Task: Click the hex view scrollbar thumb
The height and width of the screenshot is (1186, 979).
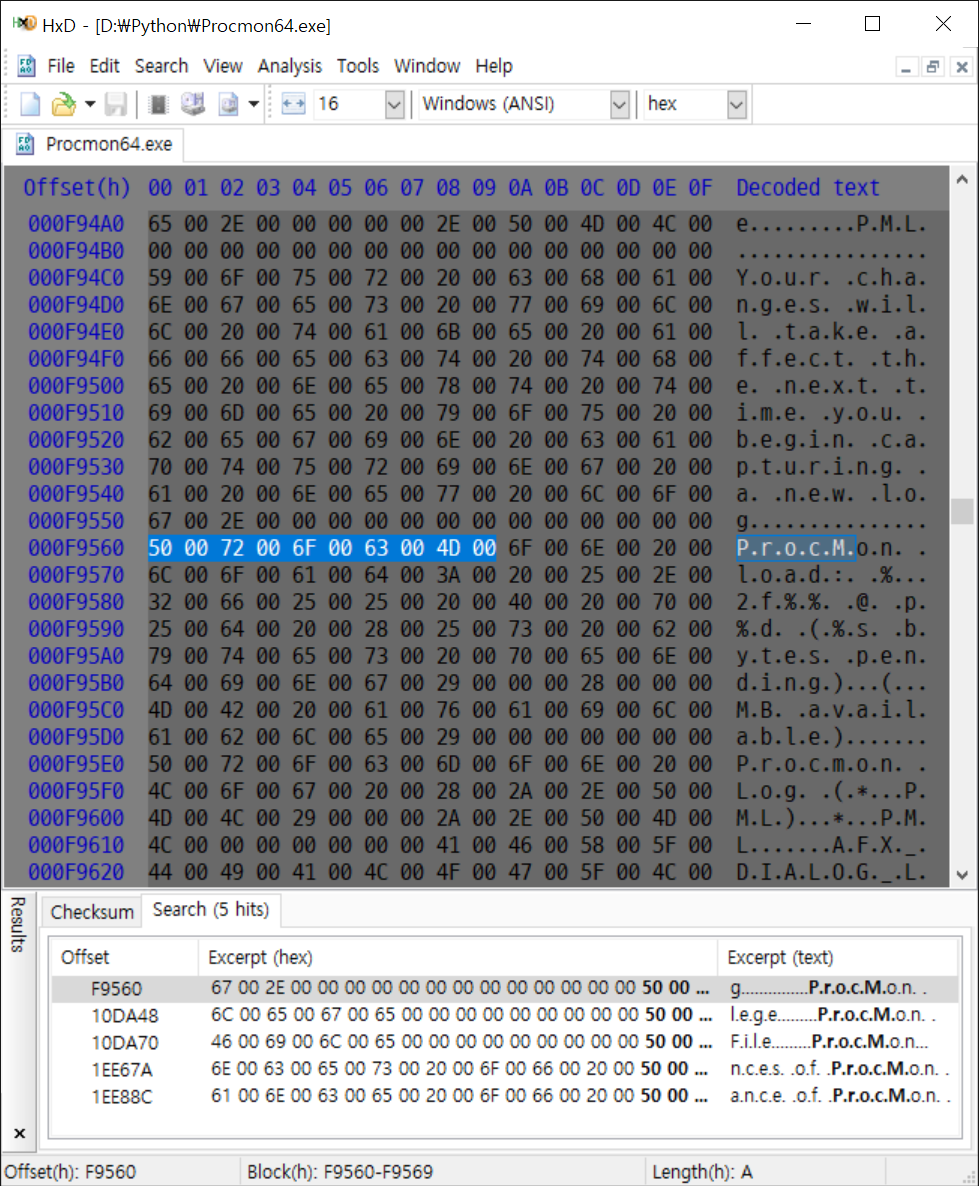Action: click(x=962, y=511)
